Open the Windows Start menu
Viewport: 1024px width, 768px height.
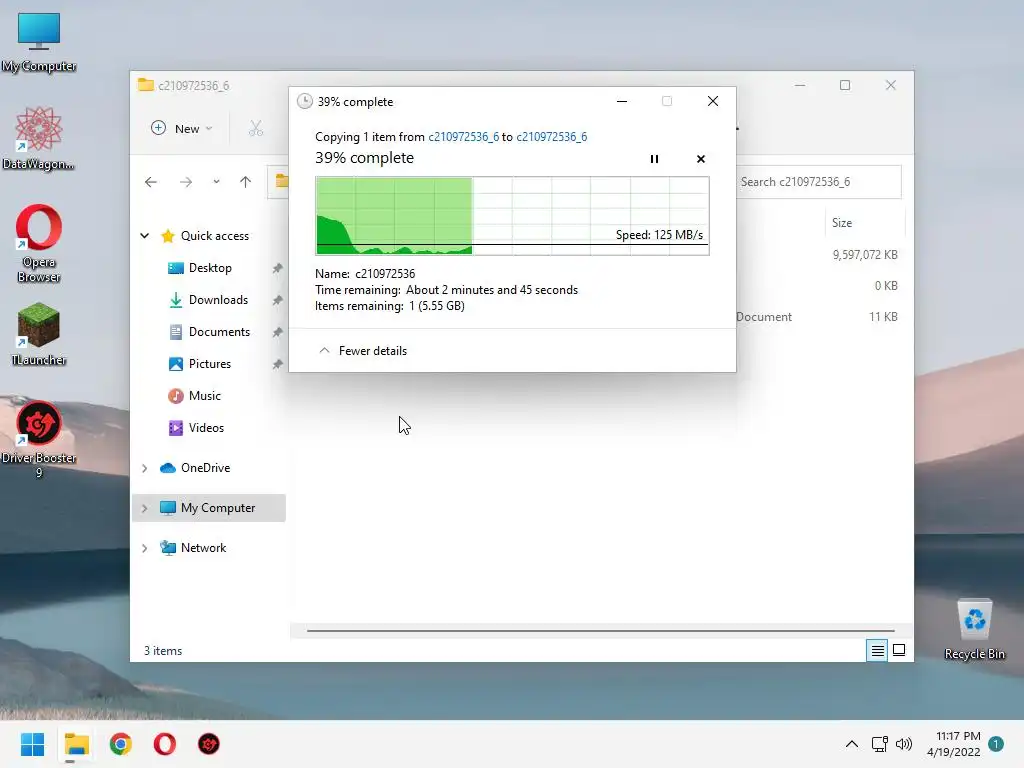pos(32,744)
